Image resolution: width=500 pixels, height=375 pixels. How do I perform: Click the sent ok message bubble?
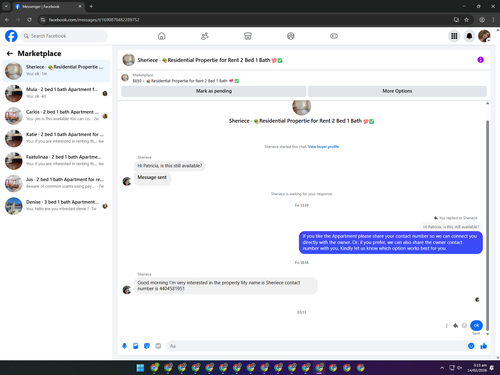click(476, 325)
